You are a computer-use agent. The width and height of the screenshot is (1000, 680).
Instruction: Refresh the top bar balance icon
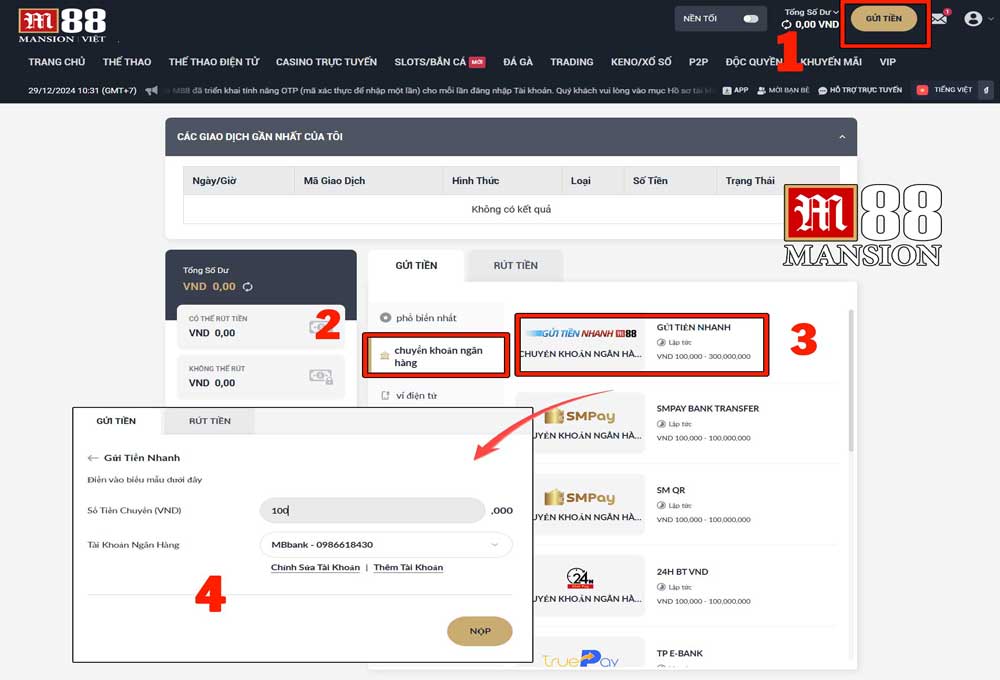coord(786,25)
